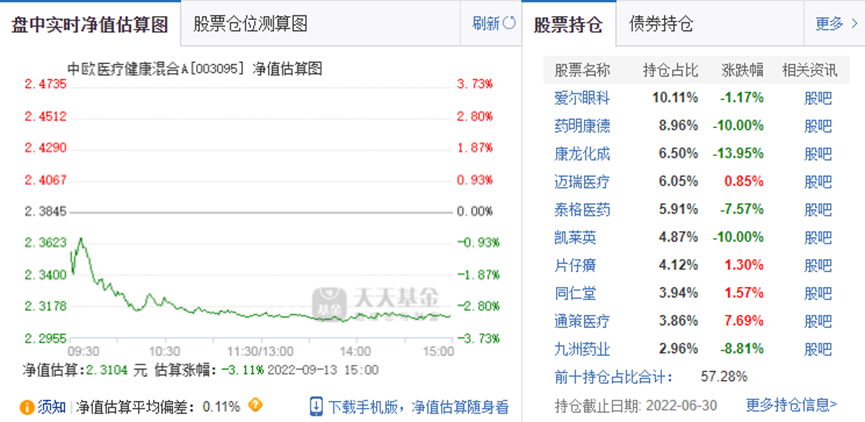Click 10.11% holding value for 爱尔眼科
865x422 pixels.
(x=675, y=98)
